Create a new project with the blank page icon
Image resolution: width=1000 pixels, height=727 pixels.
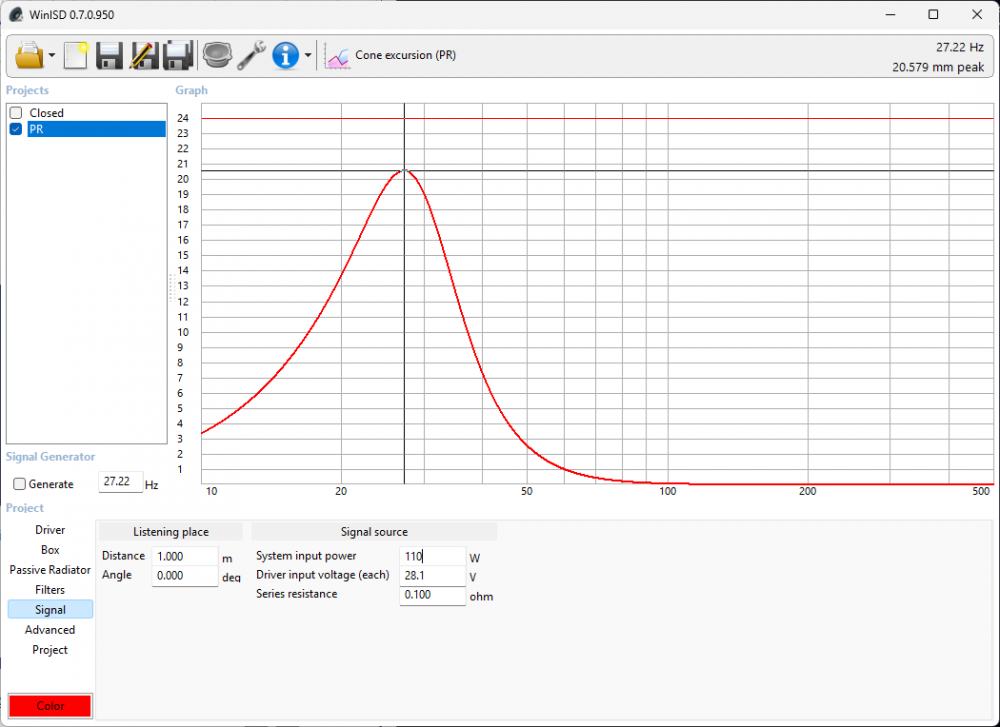[x=76, y=55]
